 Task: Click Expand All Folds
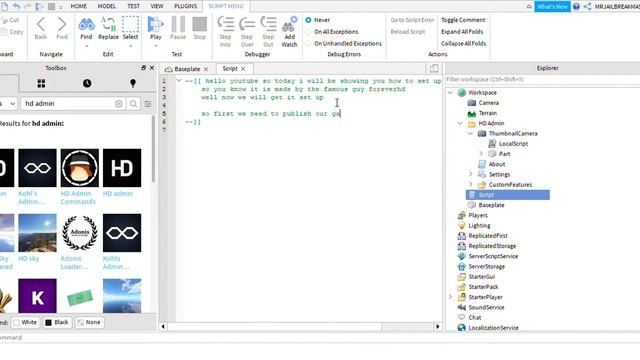pyautogui.click(x=462, y=31)
